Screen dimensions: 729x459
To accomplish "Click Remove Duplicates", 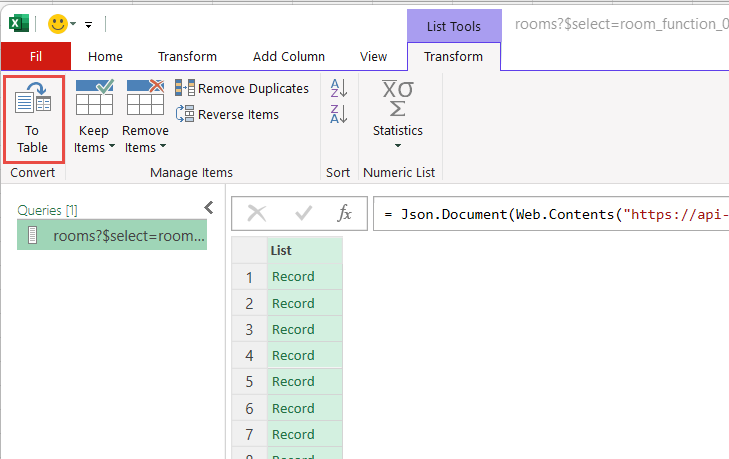I will [242, 88].
